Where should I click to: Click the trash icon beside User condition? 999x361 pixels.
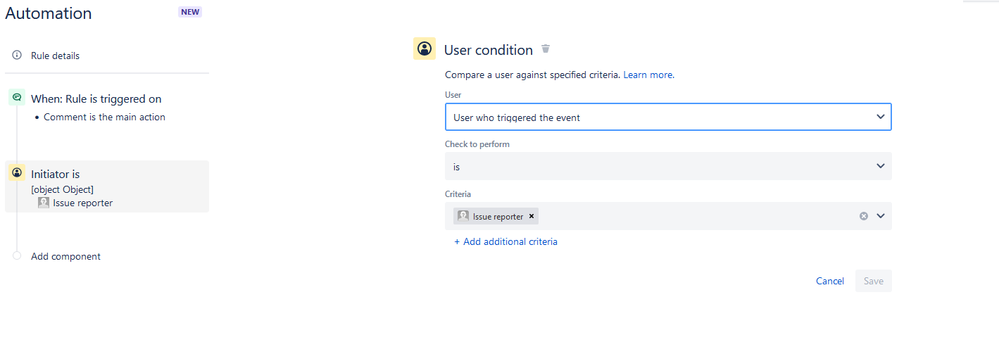coord(545,49)
